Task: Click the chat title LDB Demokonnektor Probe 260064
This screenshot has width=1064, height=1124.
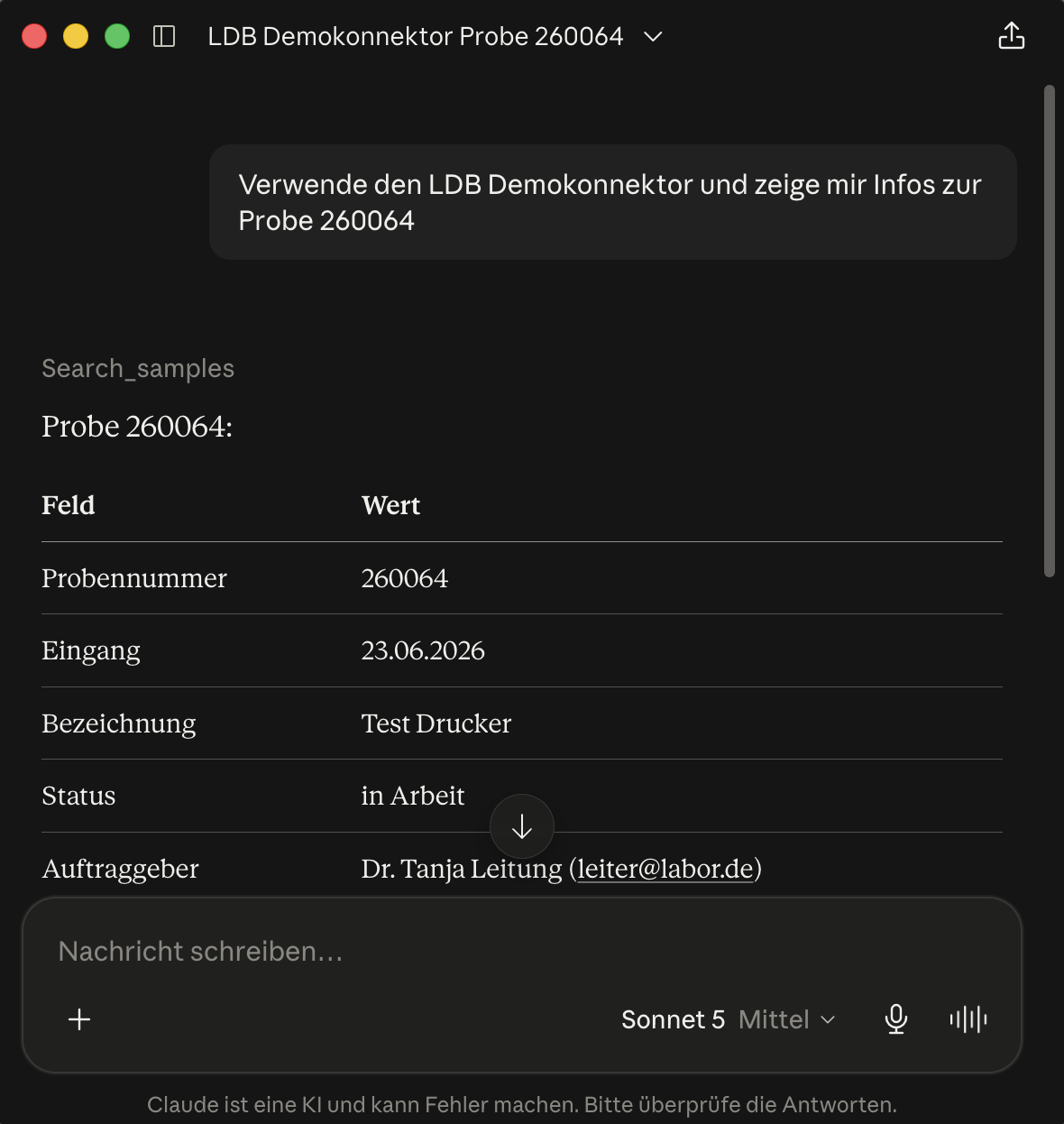Action: (416, 36)
